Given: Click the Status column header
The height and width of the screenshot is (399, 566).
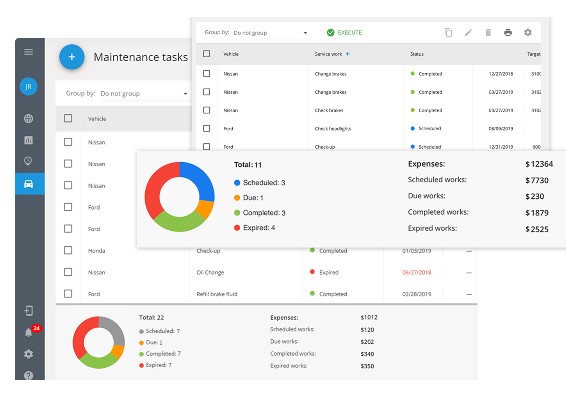Looking at the screenshot, I should tap(417, 54).
